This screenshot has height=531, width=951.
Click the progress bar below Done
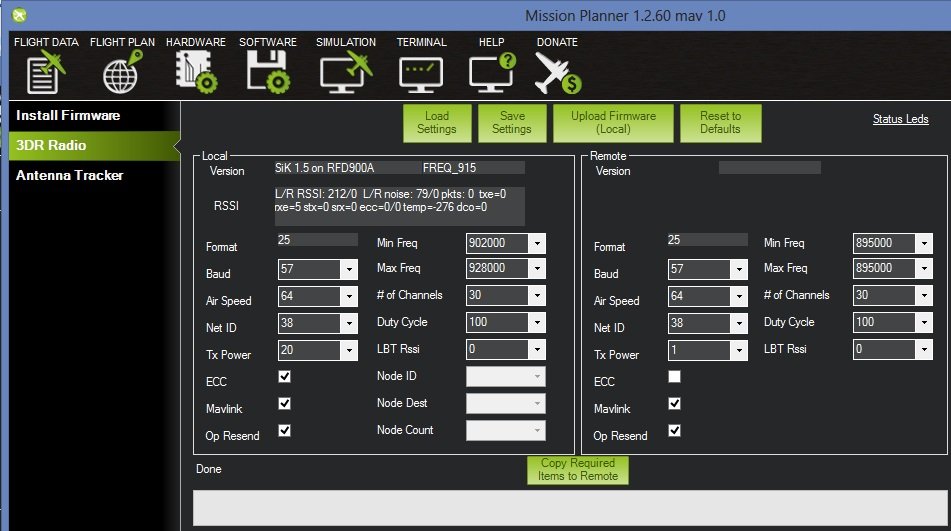[570, 508]
